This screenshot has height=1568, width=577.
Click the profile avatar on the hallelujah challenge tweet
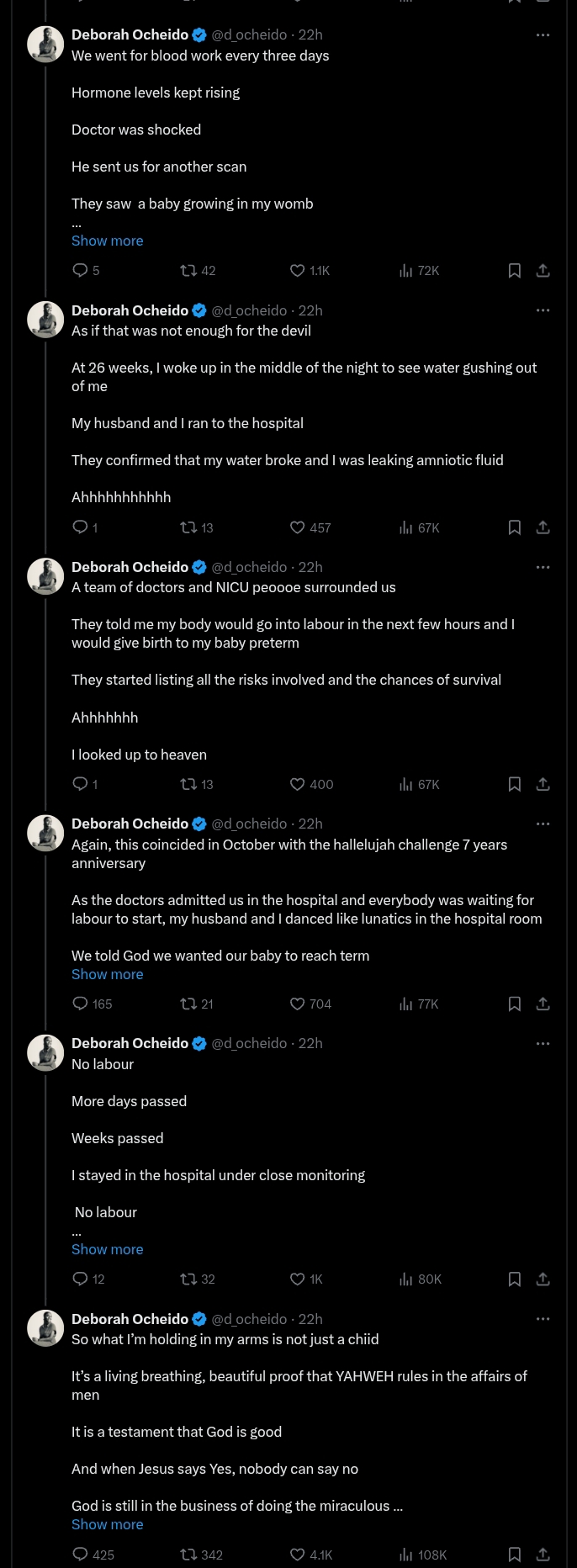click(x=46, y=833)
